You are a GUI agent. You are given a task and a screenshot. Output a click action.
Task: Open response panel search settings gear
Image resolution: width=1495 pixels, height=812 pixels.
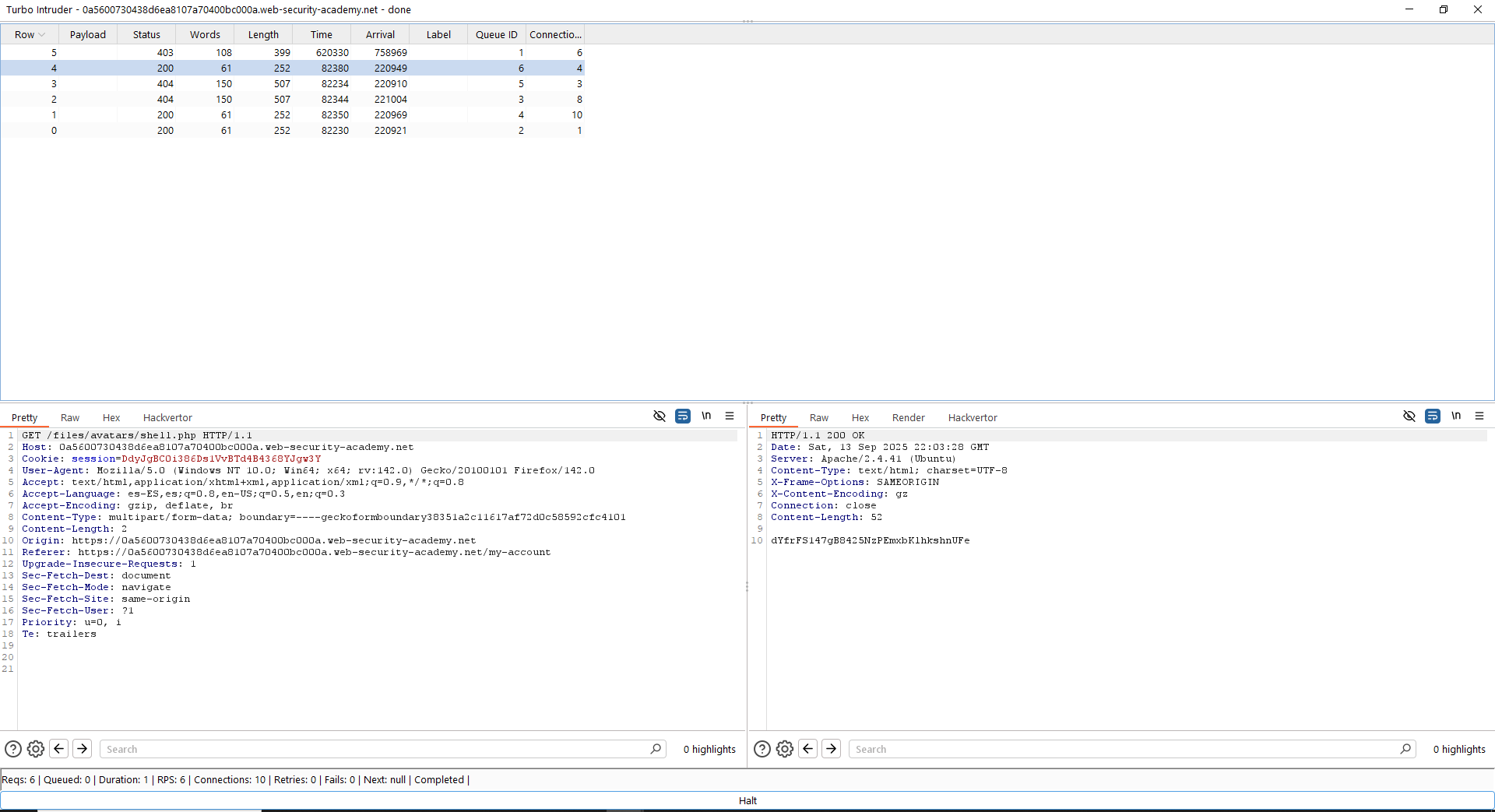(785, 749)
